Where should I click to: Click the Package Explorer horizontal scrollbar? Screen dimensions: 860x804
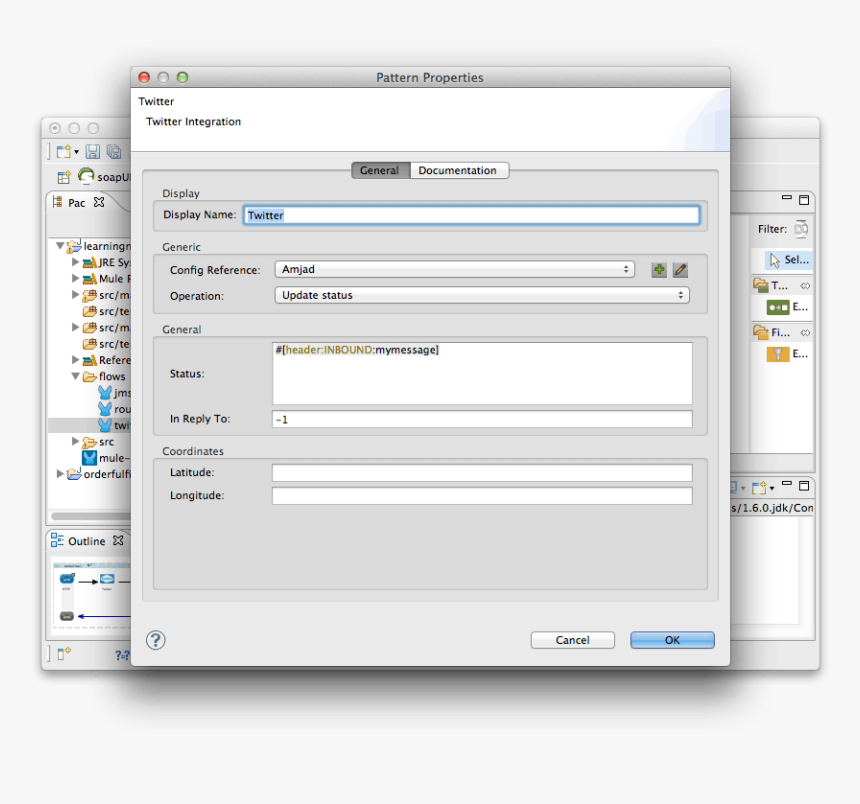click(90, 516)
